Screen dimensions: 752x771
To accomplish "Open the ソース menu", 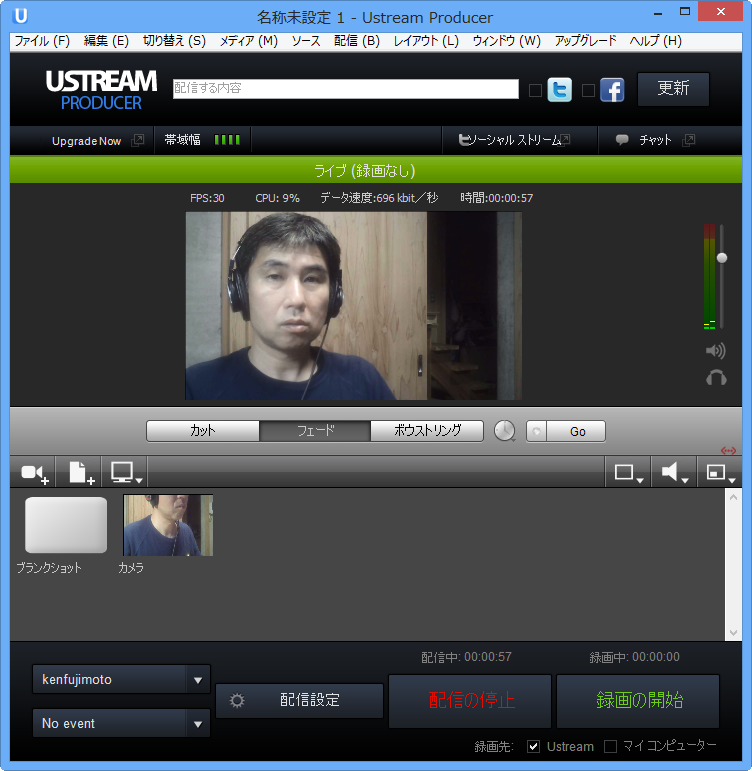I will (305, 41).
